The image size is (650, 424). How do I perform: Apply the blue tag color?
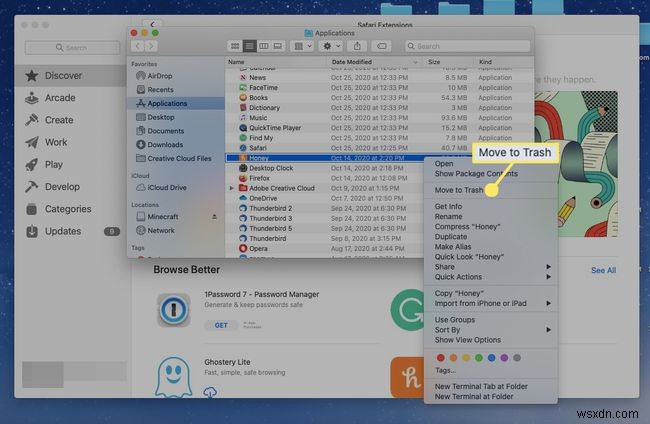[491, 358]
